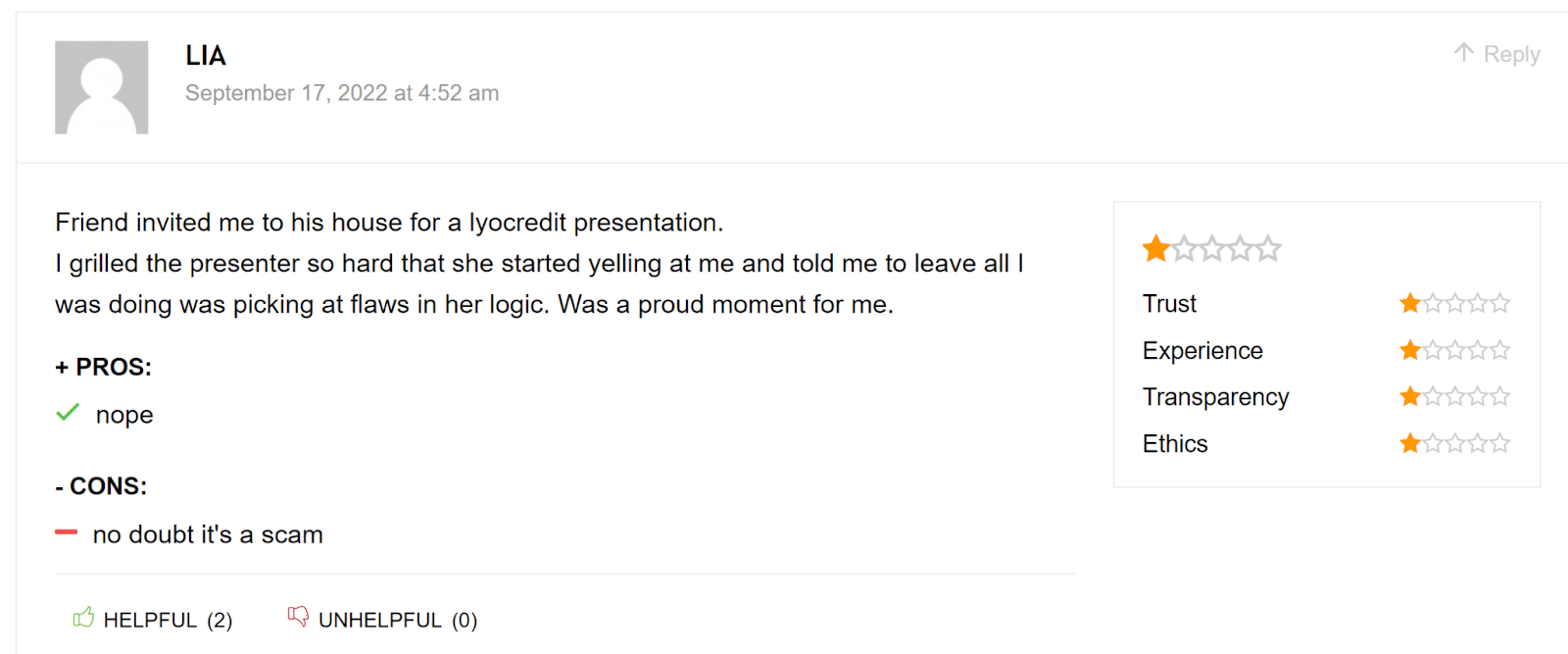Click the thumbs-down Unhelpful icon

[298, 617]
